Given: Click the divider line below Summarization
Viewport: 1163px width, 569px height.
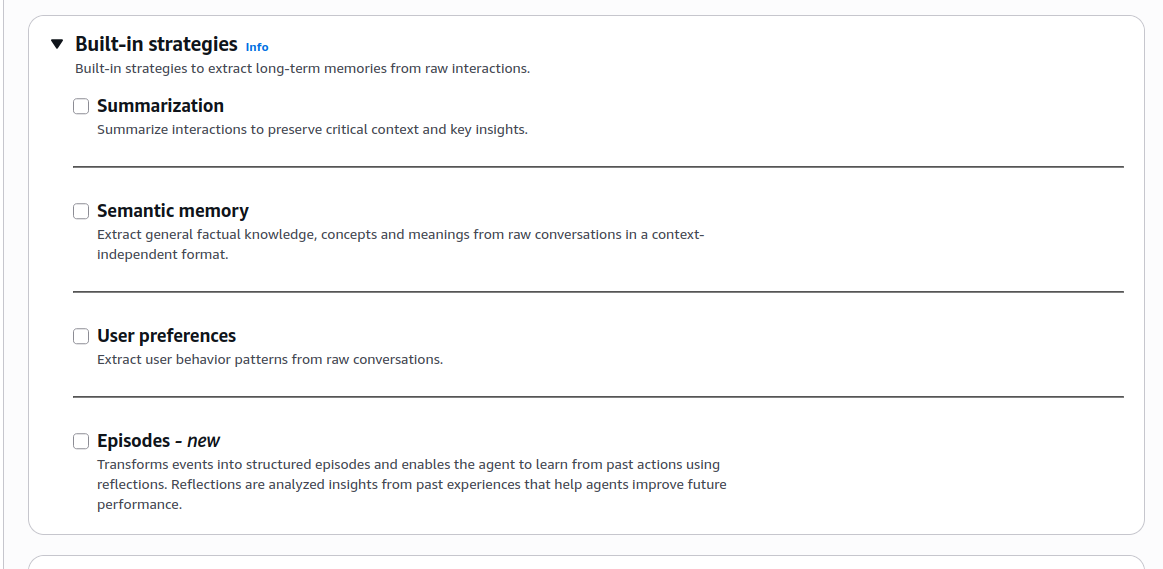Looking at the screenshot, I should point(598,167).
